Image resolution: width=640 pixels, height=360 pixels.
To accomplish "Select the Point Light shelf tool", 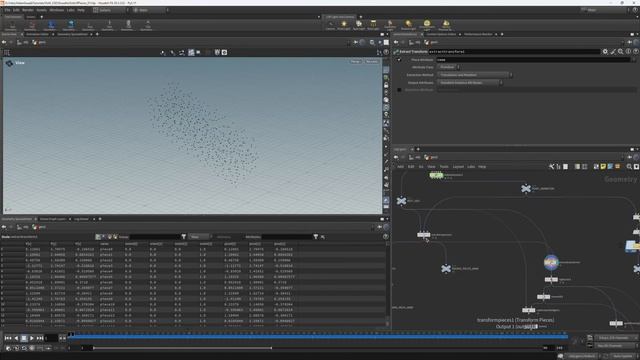I will coord(344,25).
